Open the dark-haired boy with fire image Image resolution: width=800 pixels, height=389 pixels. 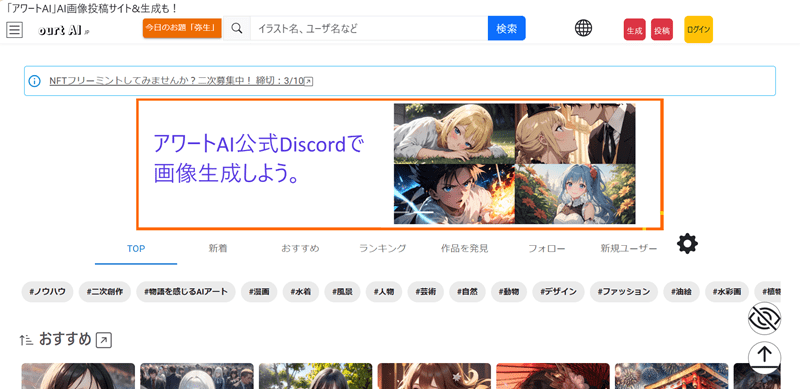click(454, 194)
